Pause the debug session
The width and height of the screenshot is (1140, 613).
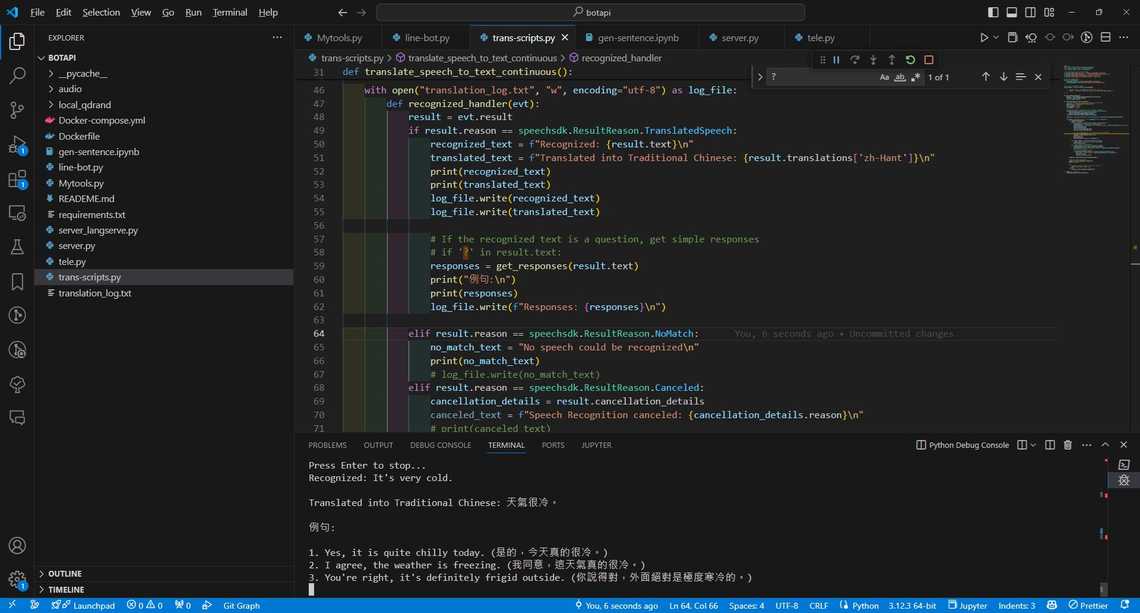[837, 60]
